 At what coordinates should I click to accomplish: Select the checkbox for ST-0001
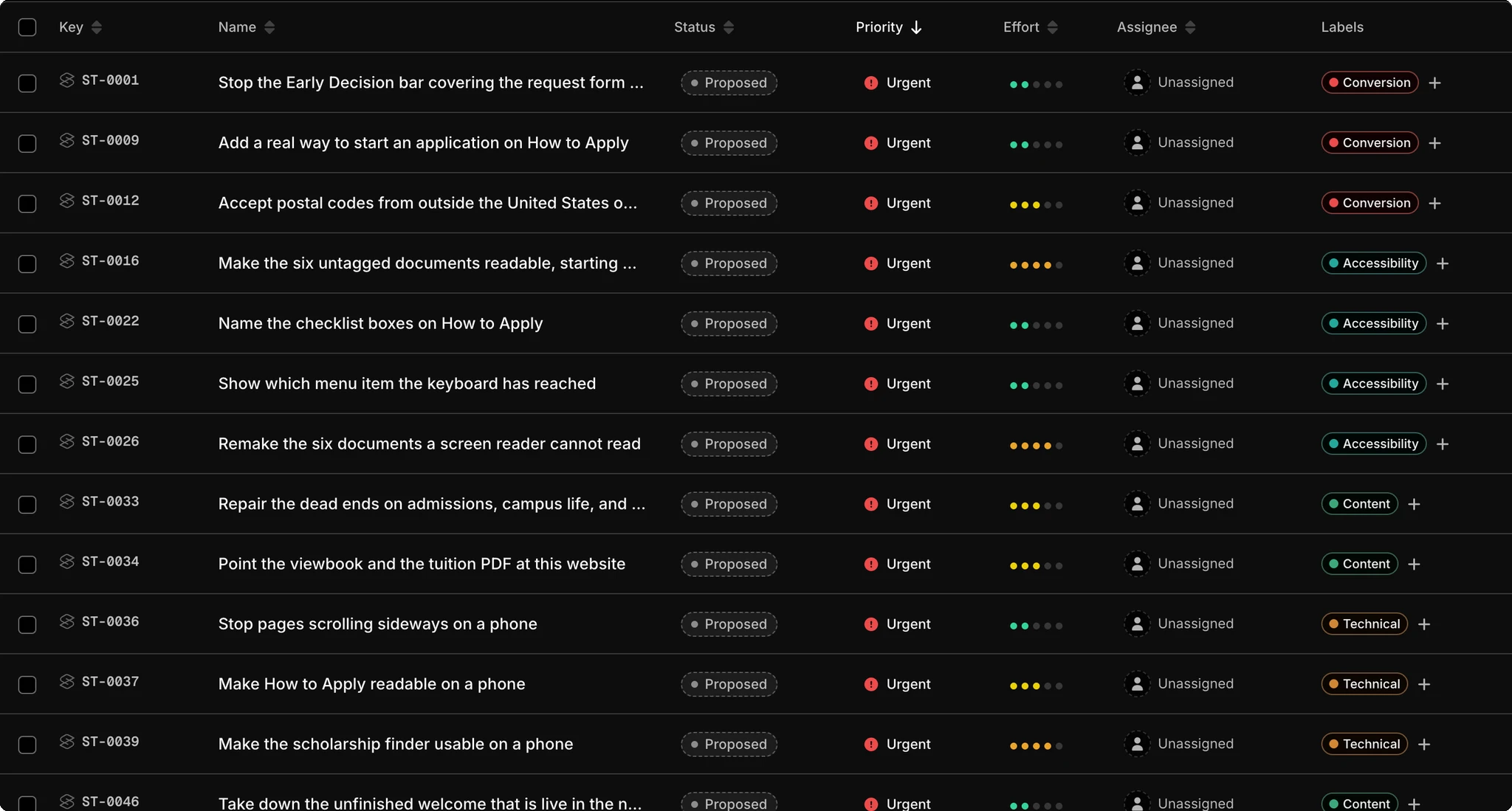[27, 83]
